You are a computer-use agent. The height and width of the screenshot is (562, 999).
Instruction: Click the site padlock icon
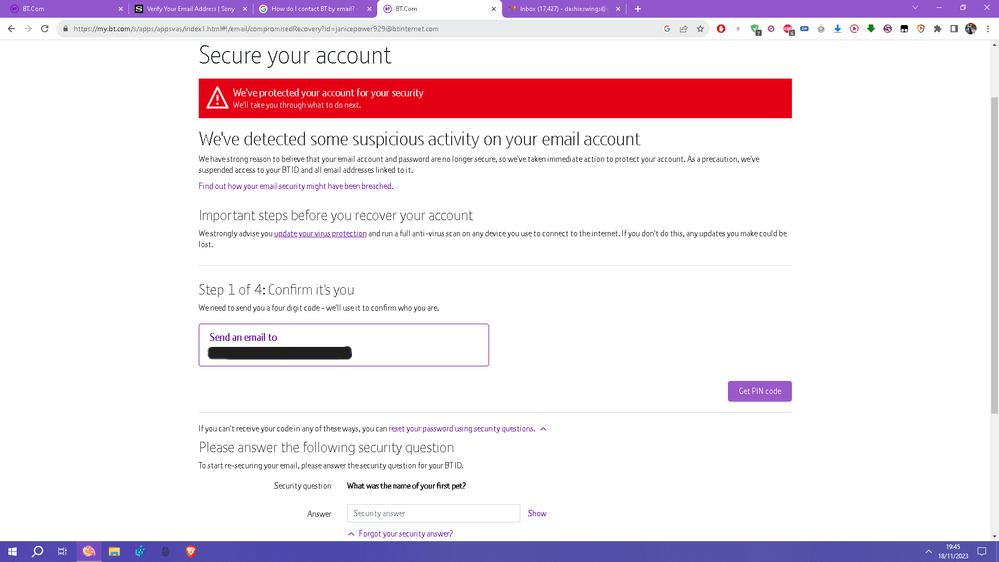(x=65, y=29)
